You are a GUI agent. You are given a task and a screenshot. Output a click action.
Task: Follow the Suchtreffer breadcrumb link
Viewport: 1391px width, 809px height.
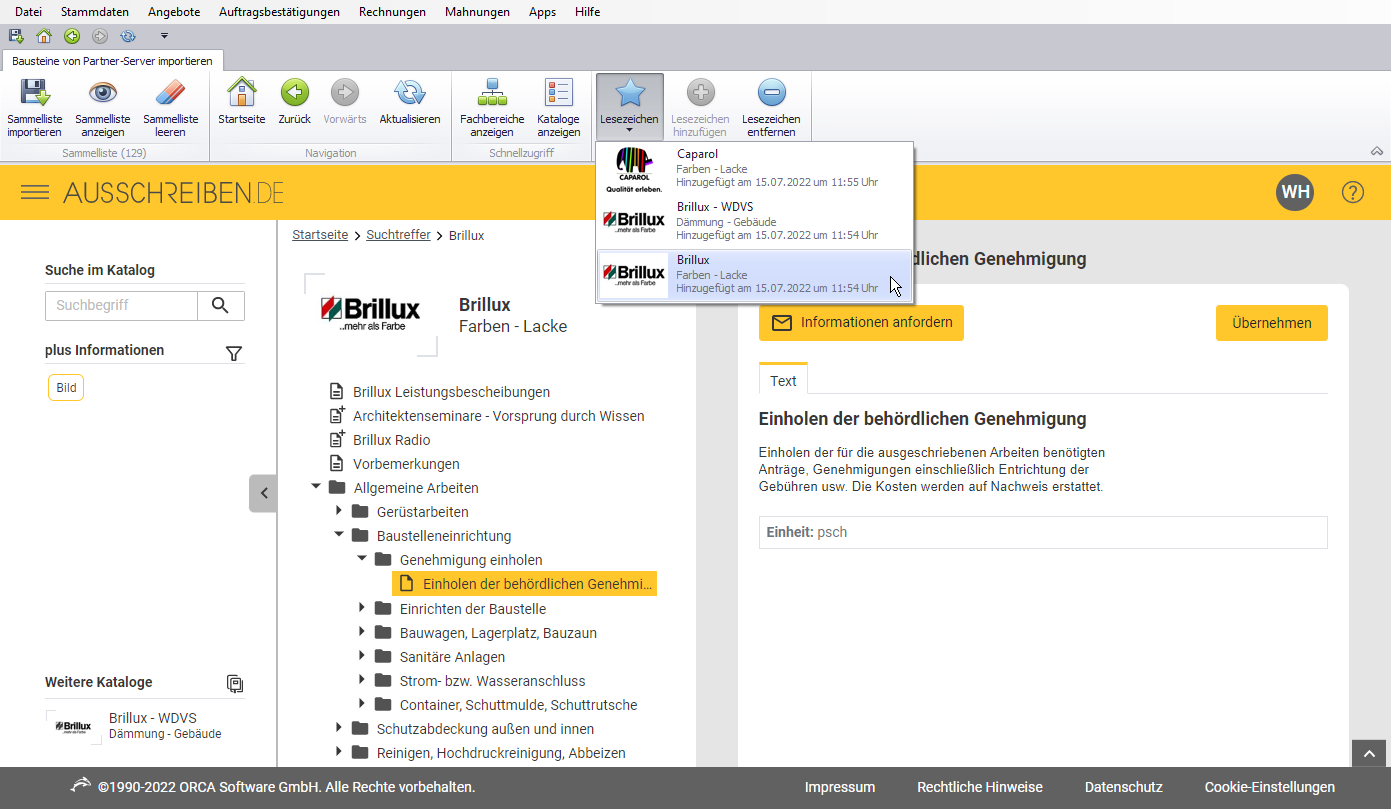(x=398, y=235)
